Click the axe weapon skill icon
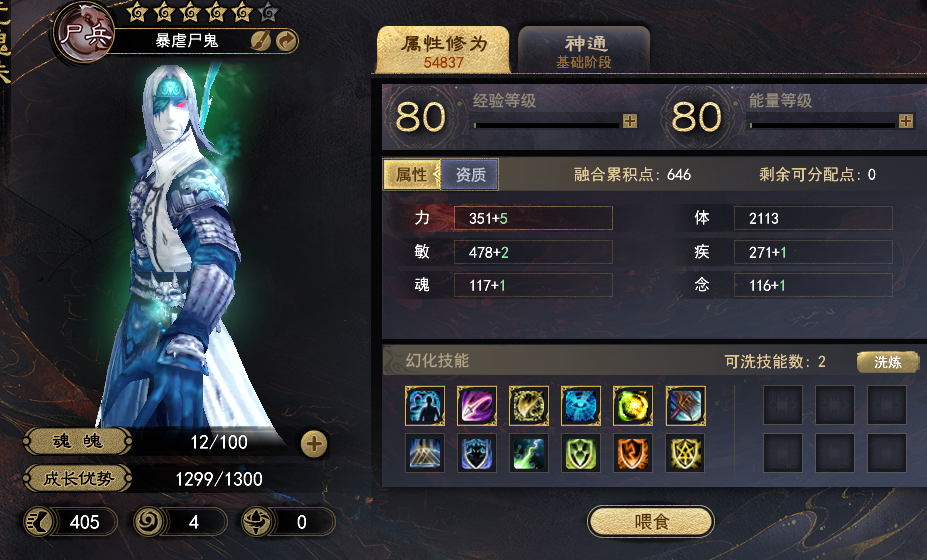This screenshot has height=560, width=927. coord(685,406)
